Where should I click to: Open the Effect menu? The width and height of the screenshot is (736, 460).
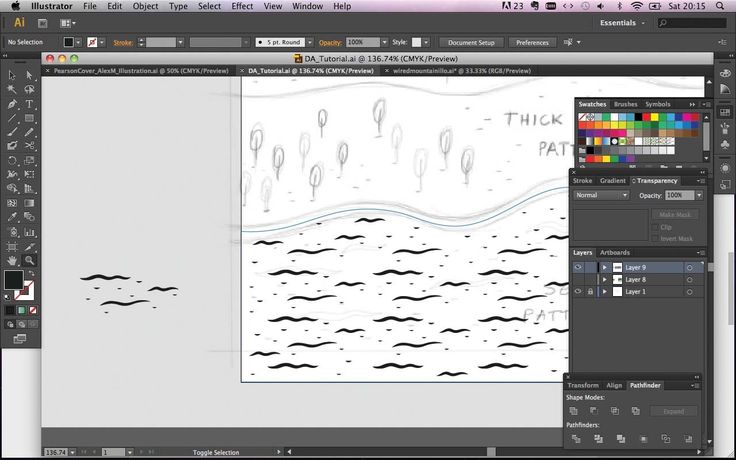click(x=242, y=6)
